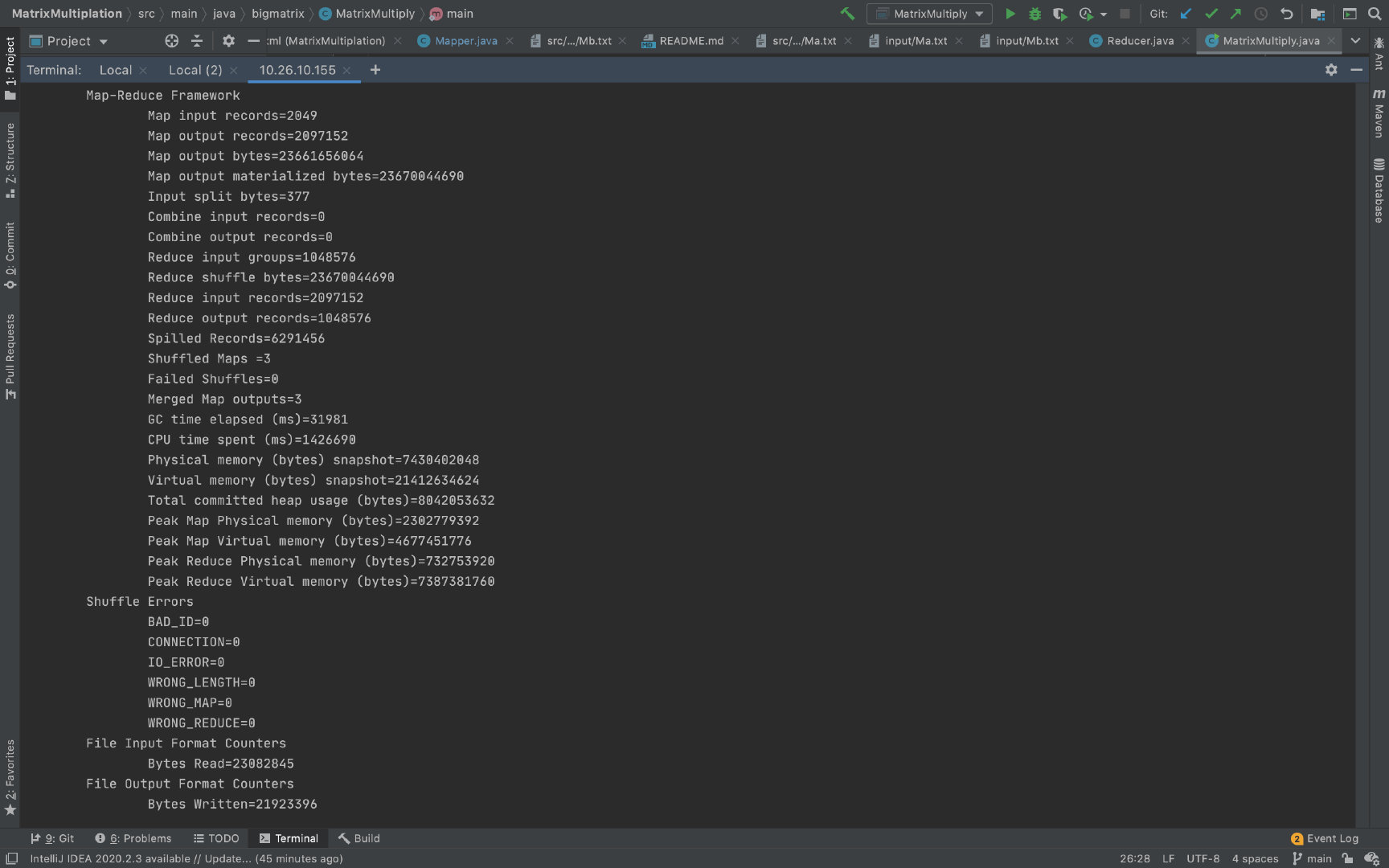
Task: Toggle the Database tool window
Action: pos(1379,190)
